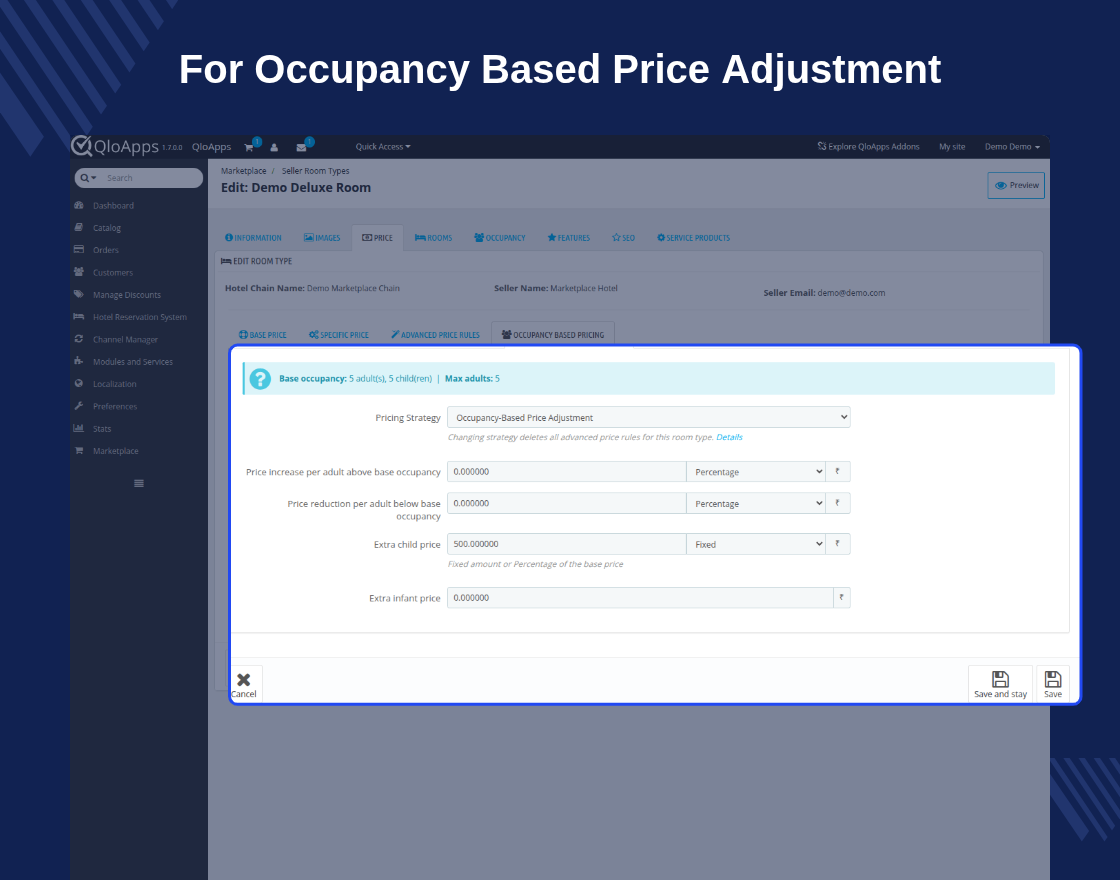Open Dashboard from the sidebar
Viewport: 1120px width, 880px height.
(x=114, y=206)
